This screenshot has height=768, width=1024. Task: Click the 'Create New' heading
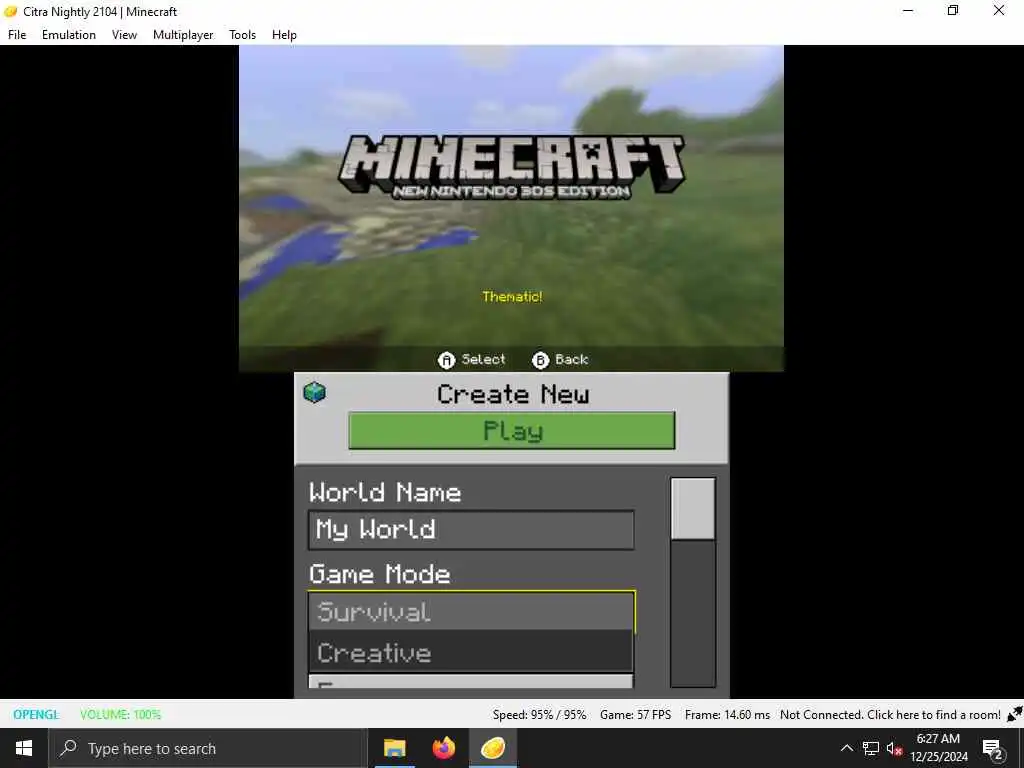tap(513, 394)
